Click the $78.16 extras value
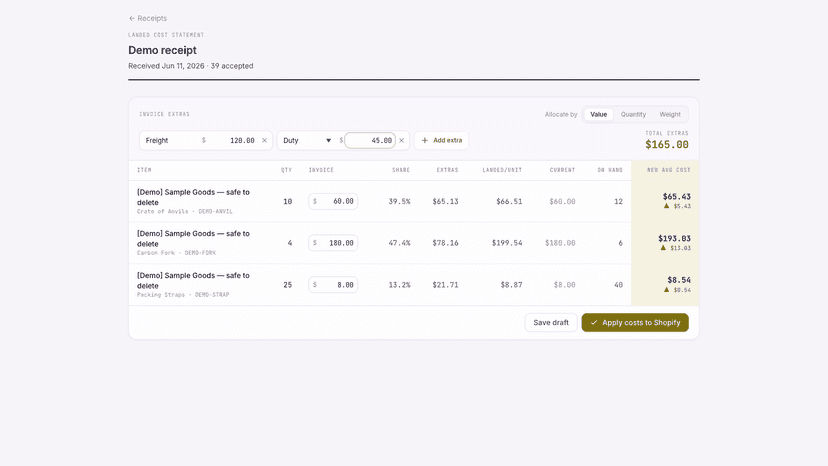The image size is (828, 466). (x=445, y=243)
